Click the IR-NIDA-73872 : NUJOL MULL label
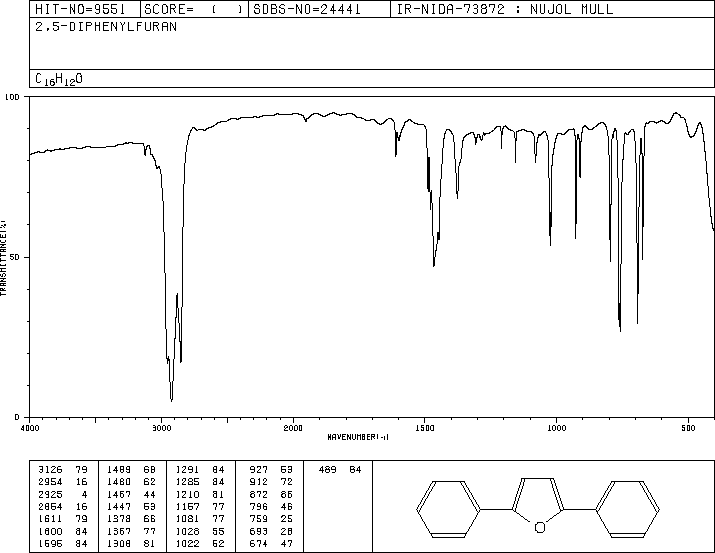 coord(505,9)
